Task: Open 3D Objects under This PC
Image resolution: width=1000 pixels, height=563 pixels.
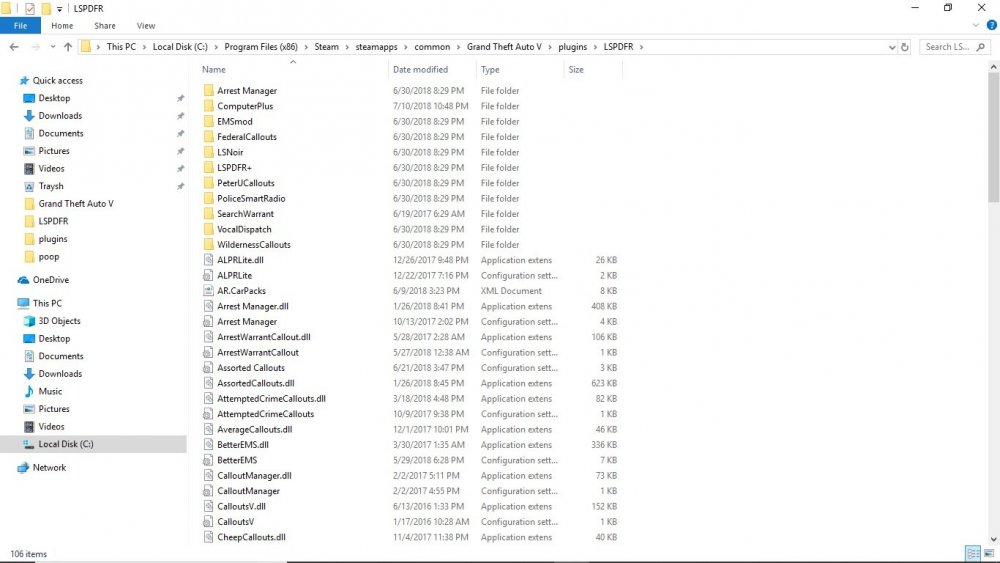Action: point(59,321)
